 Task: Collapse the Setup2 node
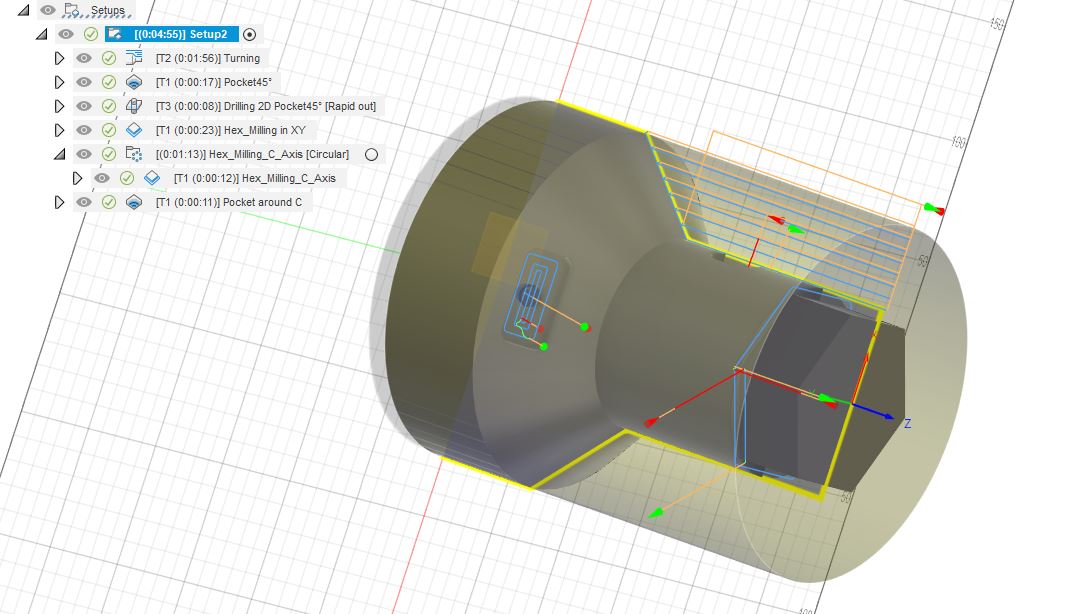tap(41, 34)
